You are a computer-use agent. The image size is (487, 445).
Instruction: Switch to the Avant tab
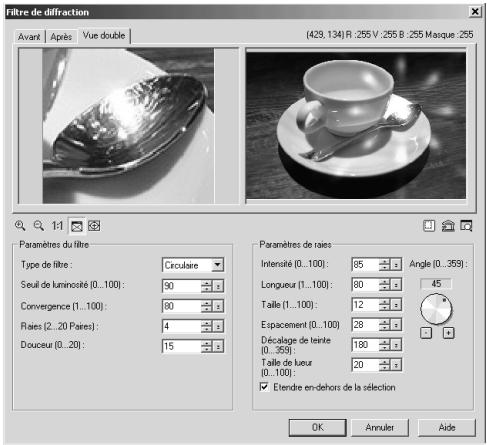pos(29,37)
